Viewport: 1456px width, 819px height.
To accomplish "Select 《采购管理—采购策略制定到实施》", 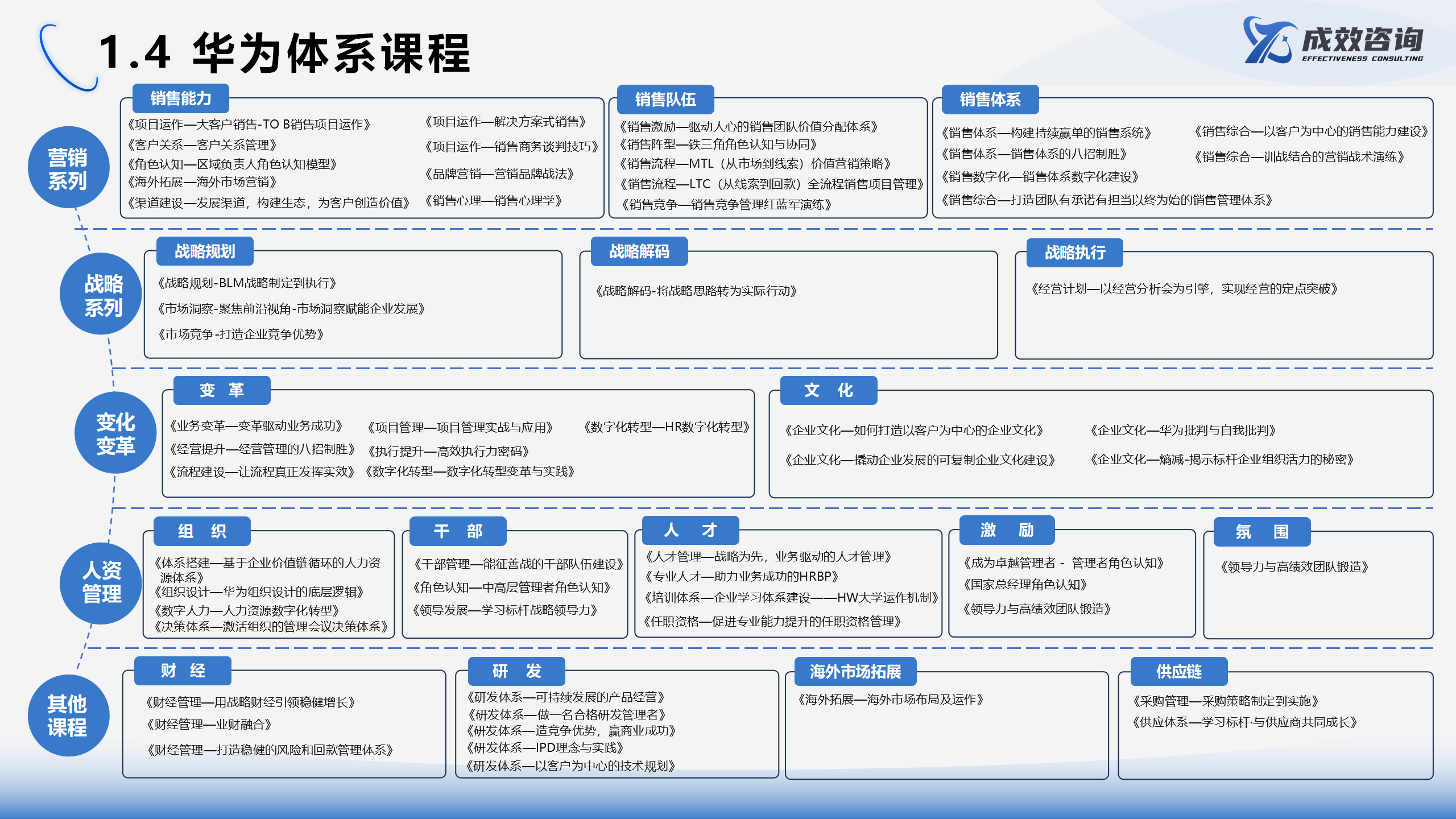I will click(x=1226, y=701).
